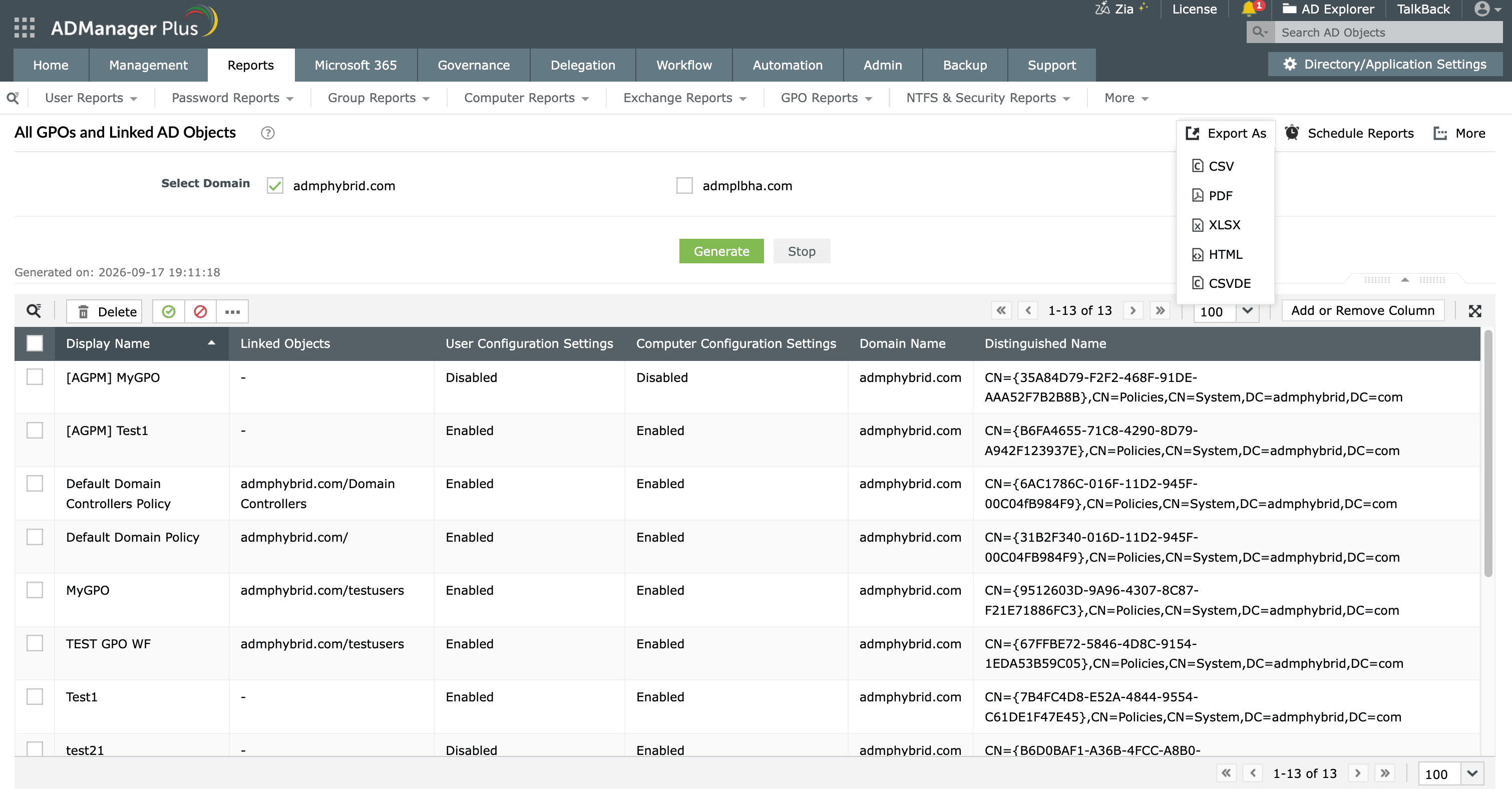Click the table search icon above Display Name

(x=34, y=310)
